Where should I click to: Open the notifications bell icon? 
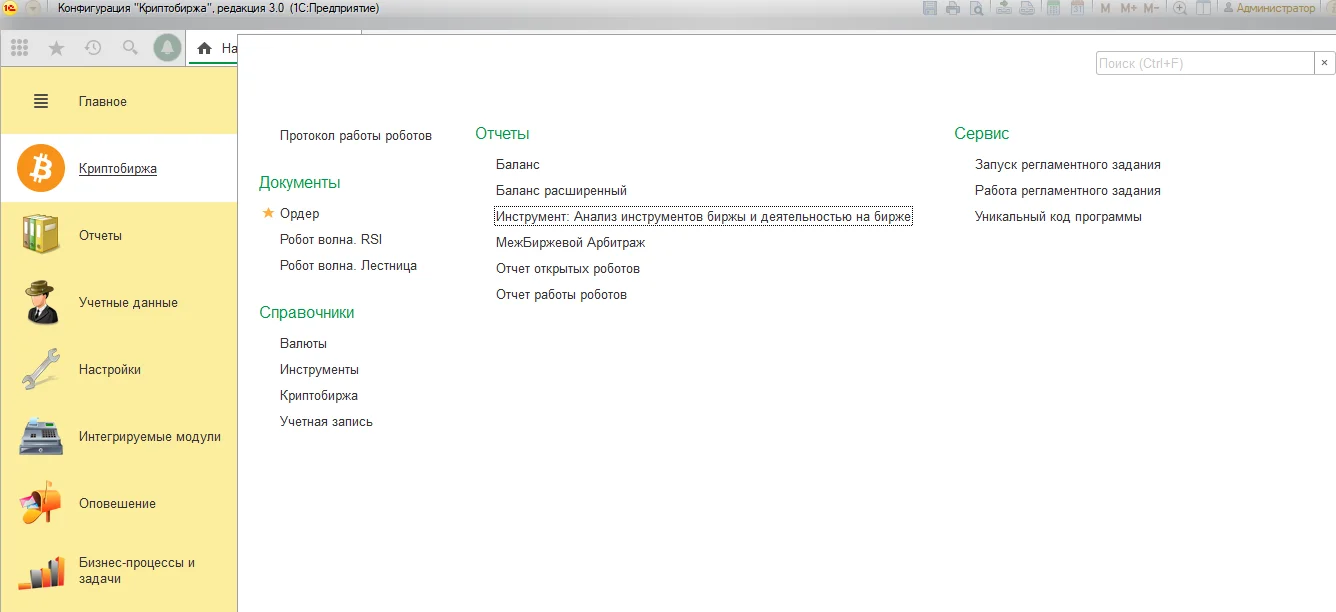(x=167, y=47)
